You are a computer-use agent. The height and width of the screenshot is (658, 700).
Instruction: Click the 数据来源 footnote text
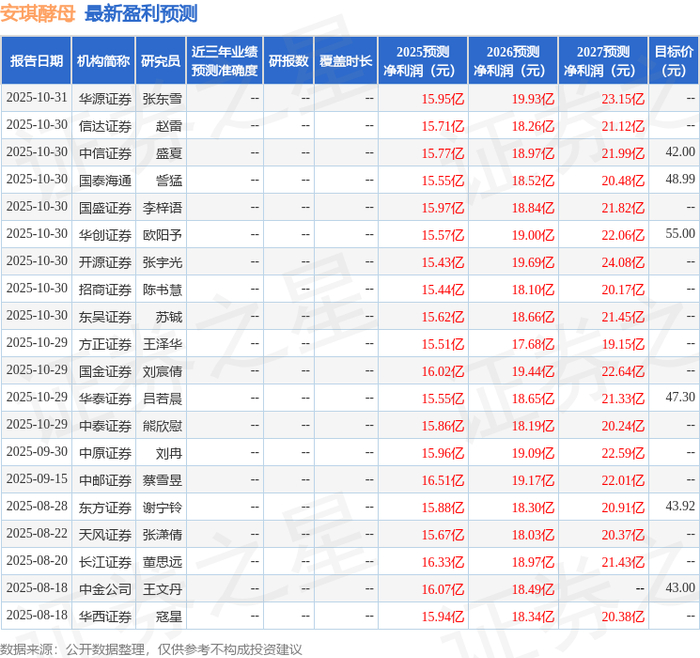pyautogui.click(x=151, y=649)
